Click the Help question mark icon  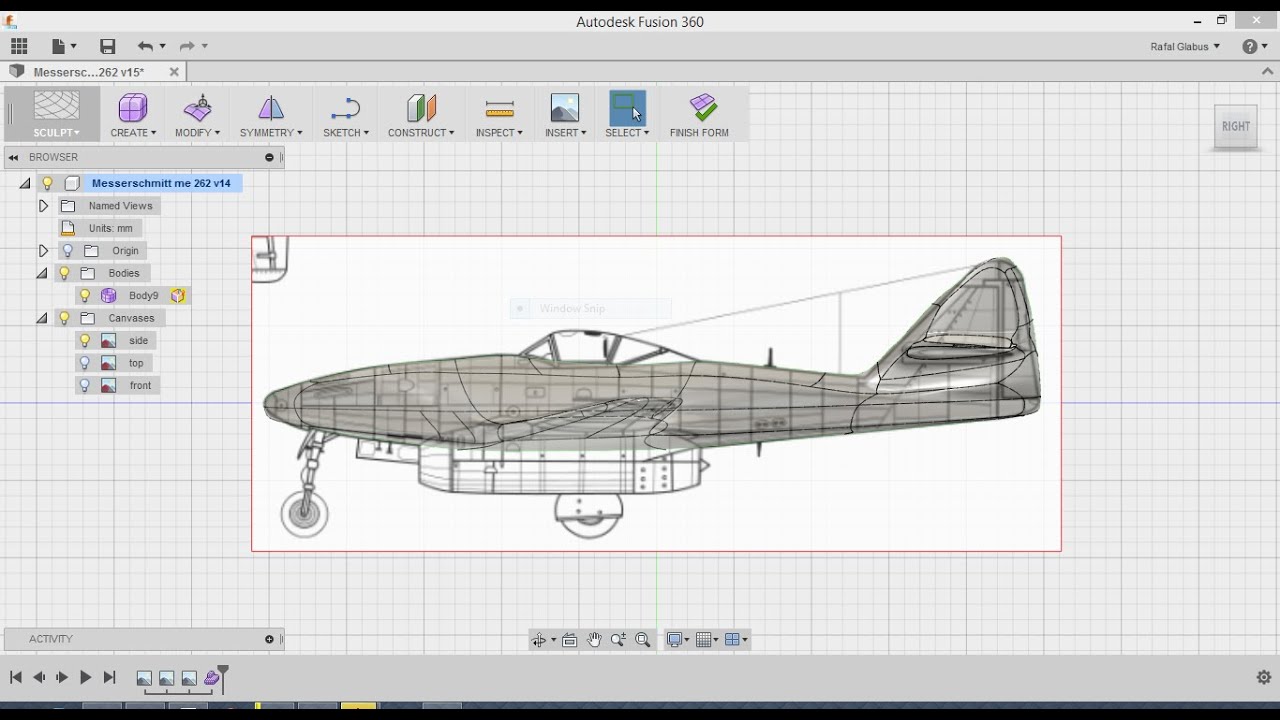1249,46
